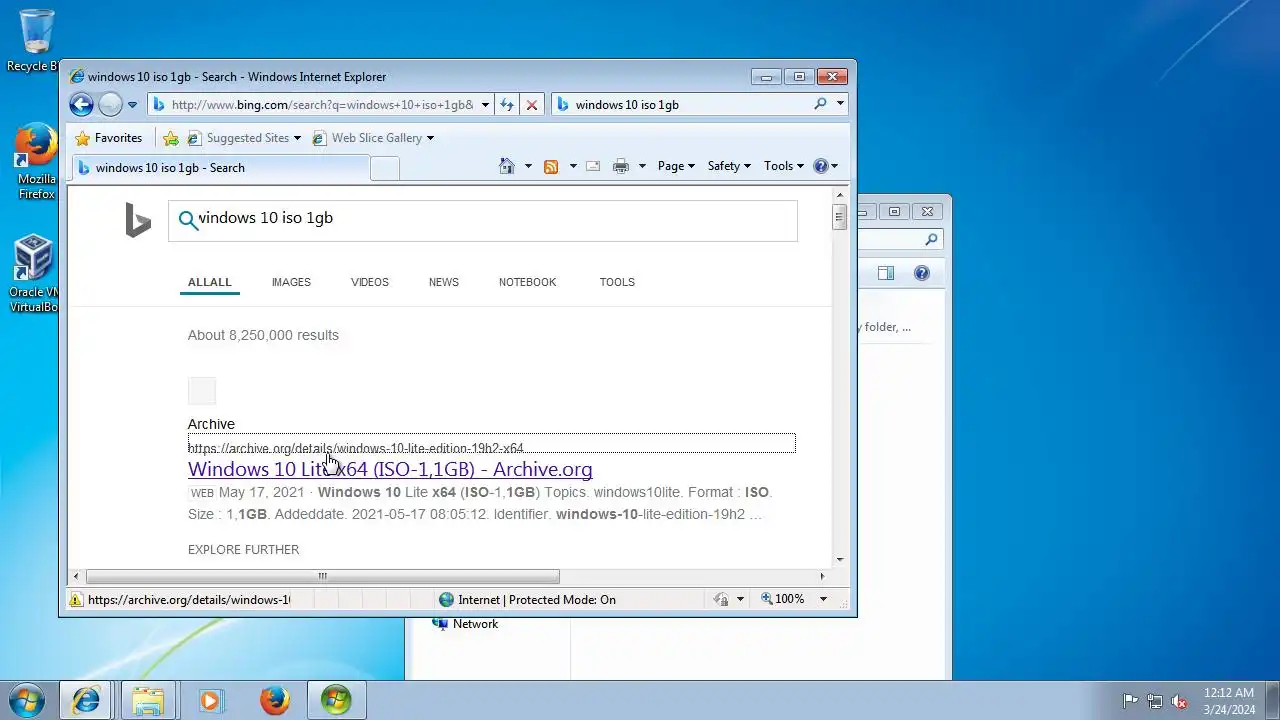Open a new blank tab button
This screenshot has height=720, width=1280.
pyautogui.click(x=385, y=168)
